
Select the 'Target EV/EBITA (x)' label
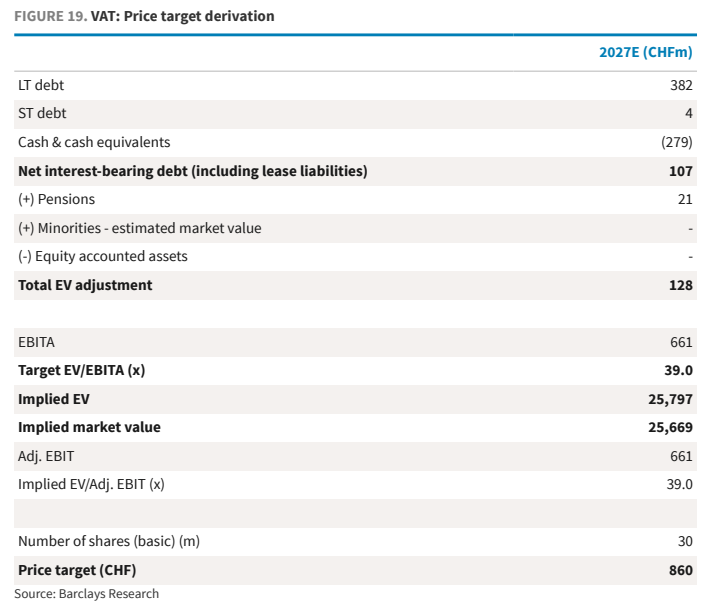82,371
